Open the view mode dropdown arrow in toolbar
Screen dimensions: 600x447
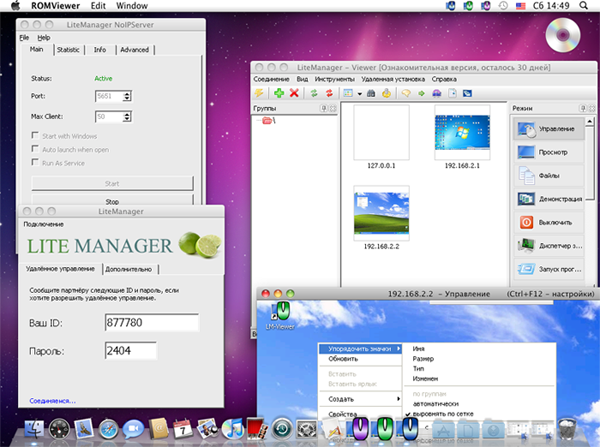pyautogui.click(x=360, y=93)
